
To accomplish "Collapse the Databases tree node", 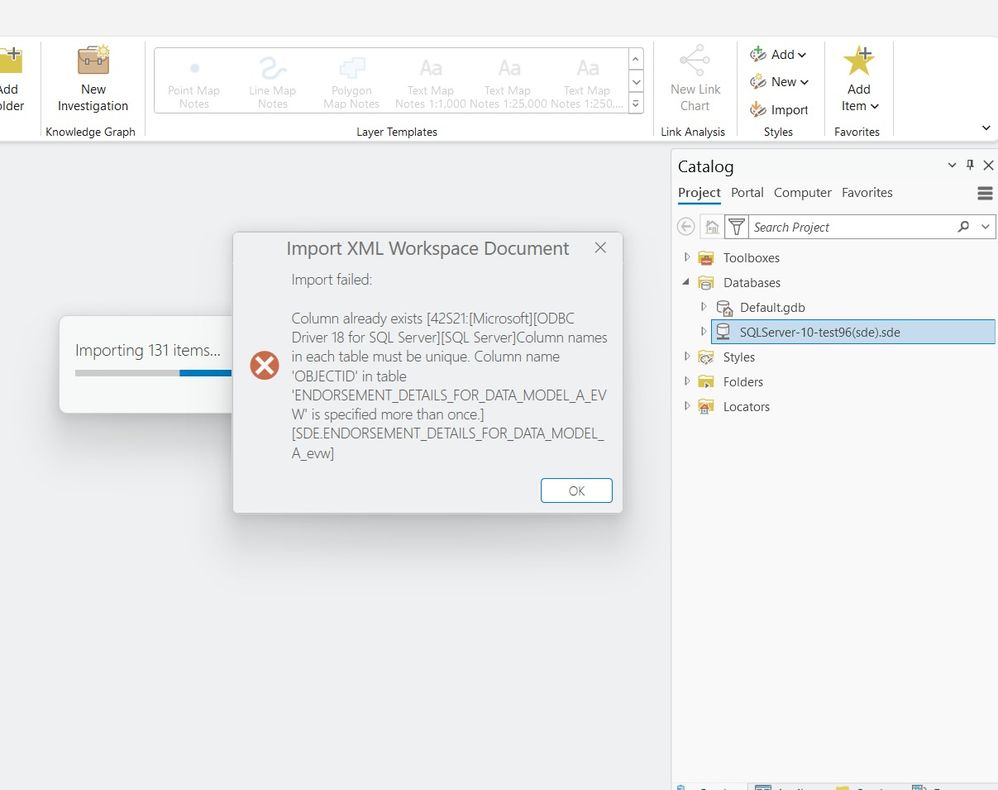I will pos(686,282).
